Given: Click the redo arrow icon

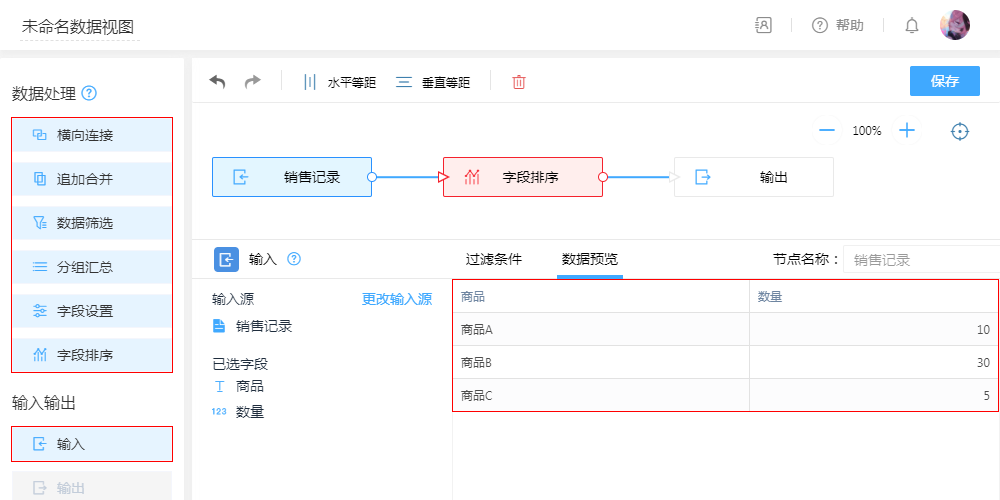Looking at the screenshot, I should pos(253,82).
